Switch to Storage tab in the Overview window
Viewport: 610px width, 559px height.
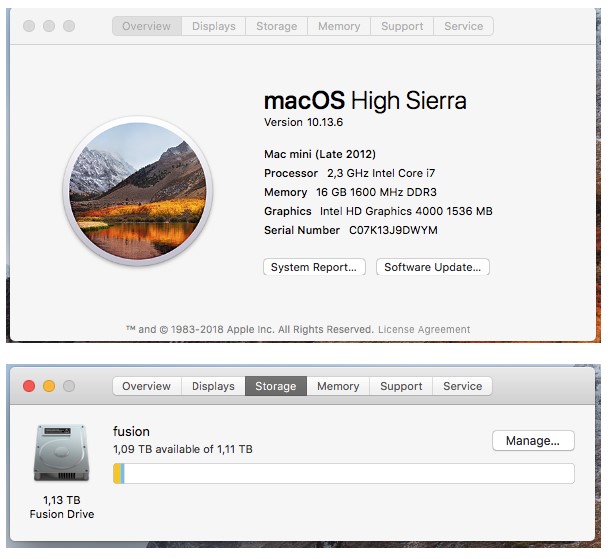pyautogui.click(x=277, y=26)
